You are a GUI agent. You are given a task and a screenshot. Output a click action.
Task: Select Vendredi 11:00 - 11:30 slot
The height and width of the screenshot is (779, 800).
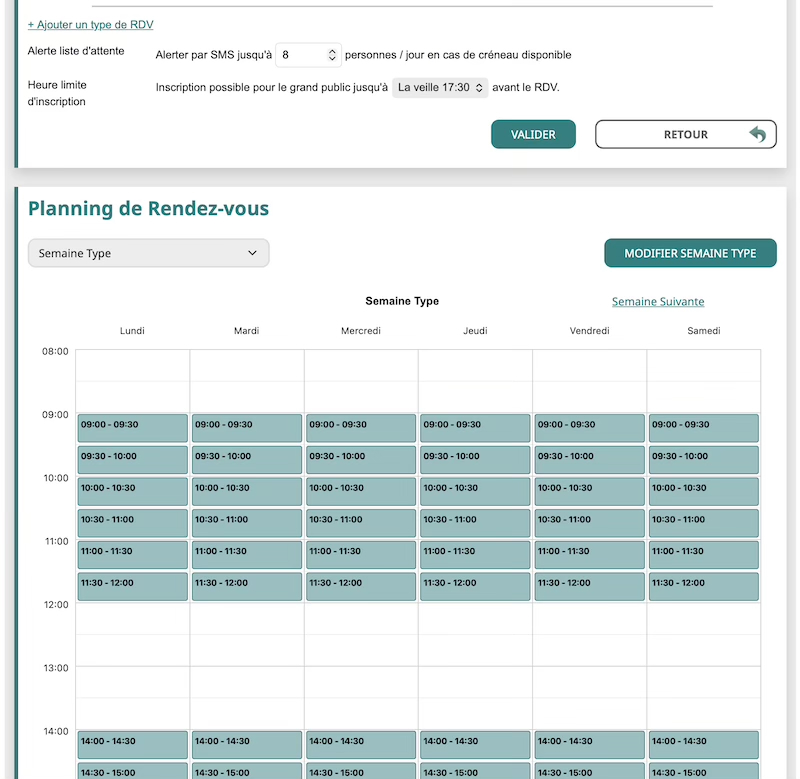tap(590, 555)
